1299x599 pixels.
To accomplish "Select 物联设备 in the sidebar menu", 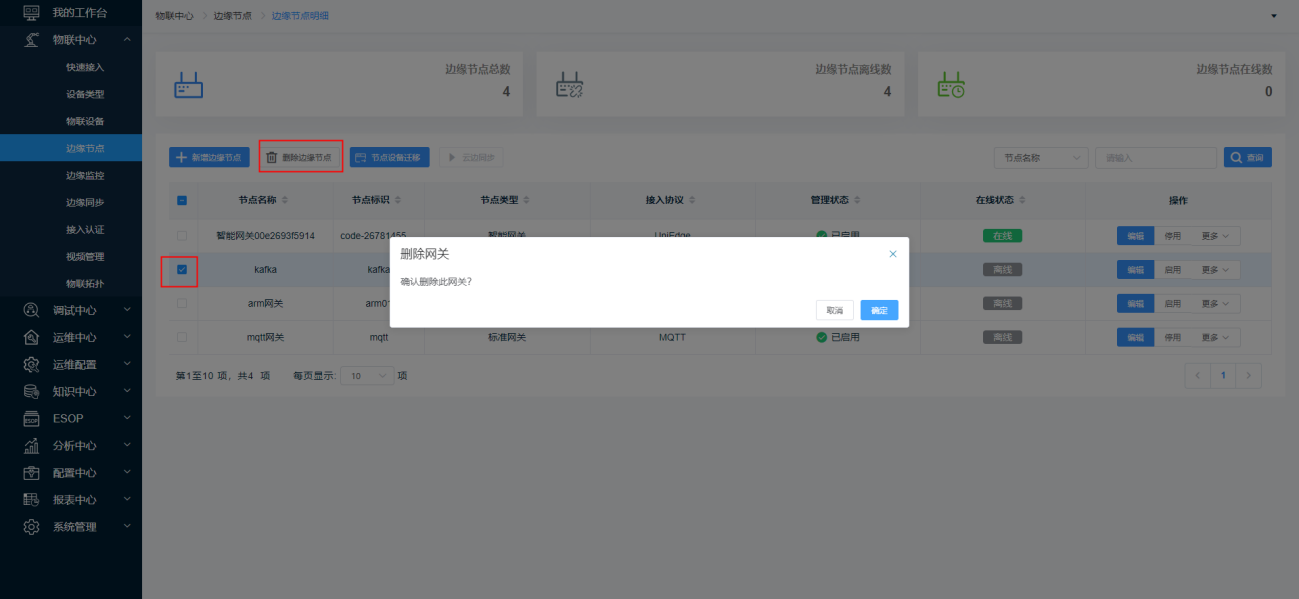I will pyautogui.click(x=85, y=121).
